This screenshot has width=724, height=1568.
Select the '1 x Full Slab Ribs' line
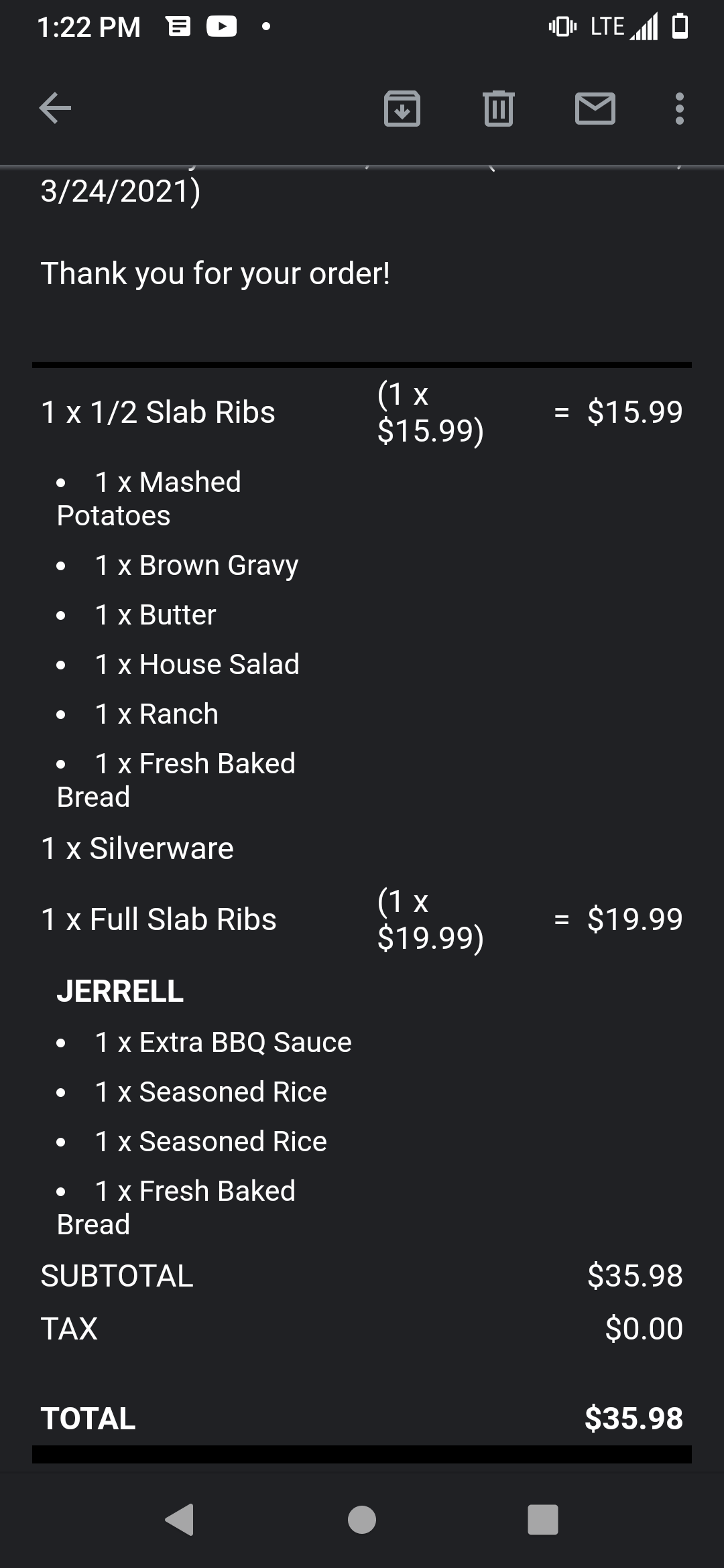tap(159, 919)
